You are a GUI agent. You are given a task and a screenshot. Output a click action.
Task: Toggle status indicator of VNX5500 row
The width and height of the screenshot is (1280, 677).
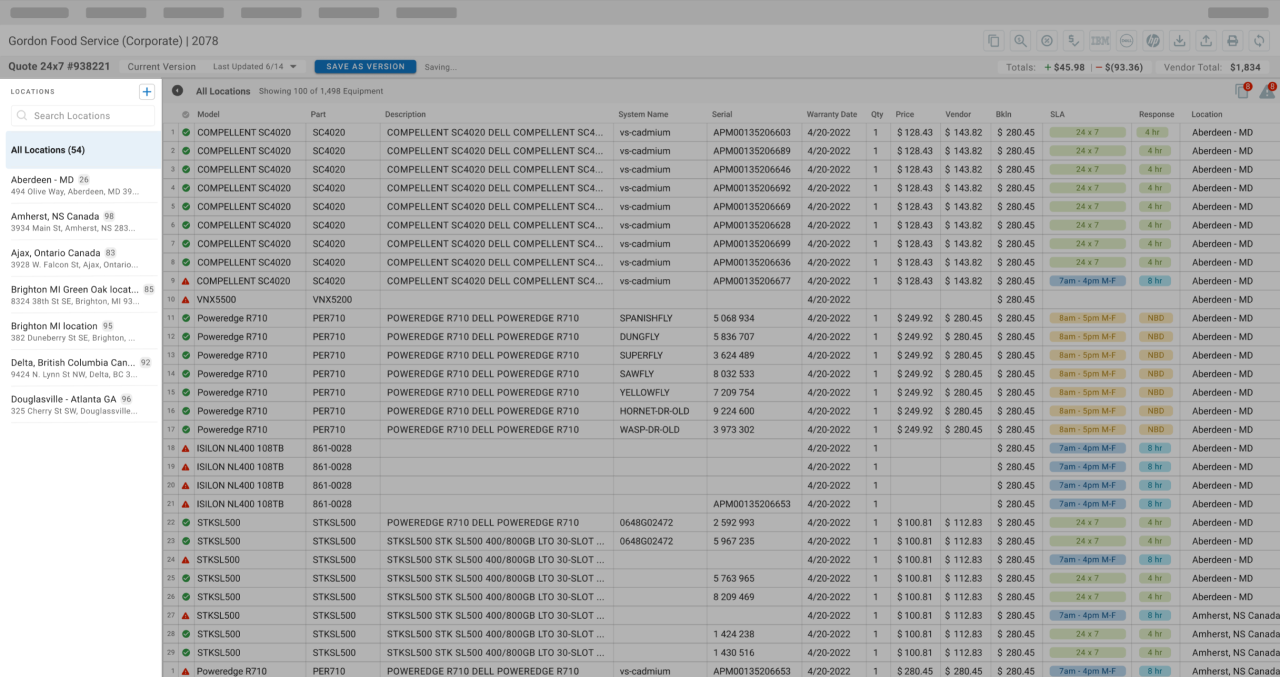tap(186, 300)
